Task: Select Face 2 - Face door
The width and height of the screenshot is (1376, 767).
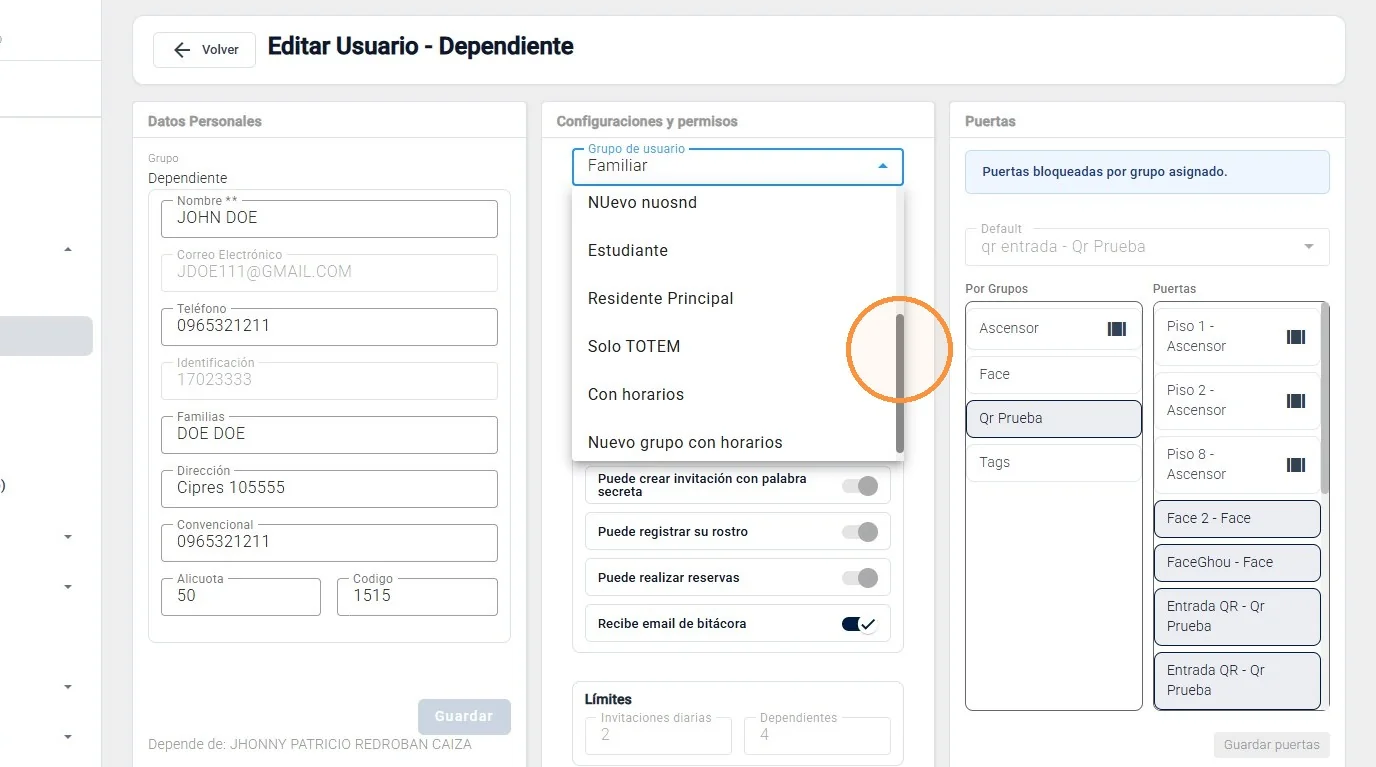Action: click(x=1237, y=519)
